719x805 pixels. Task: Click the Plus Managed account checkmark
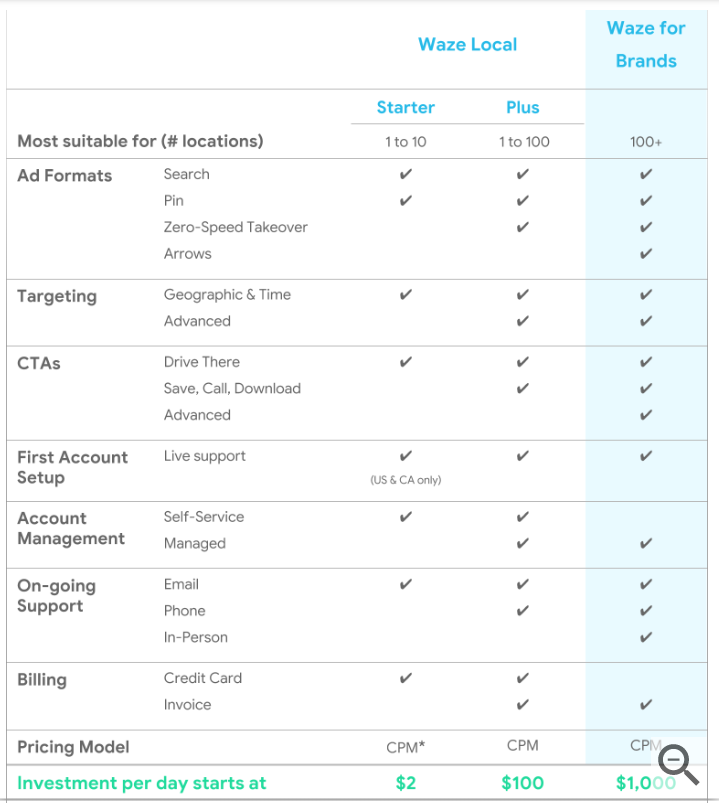(x=523, y=543)
